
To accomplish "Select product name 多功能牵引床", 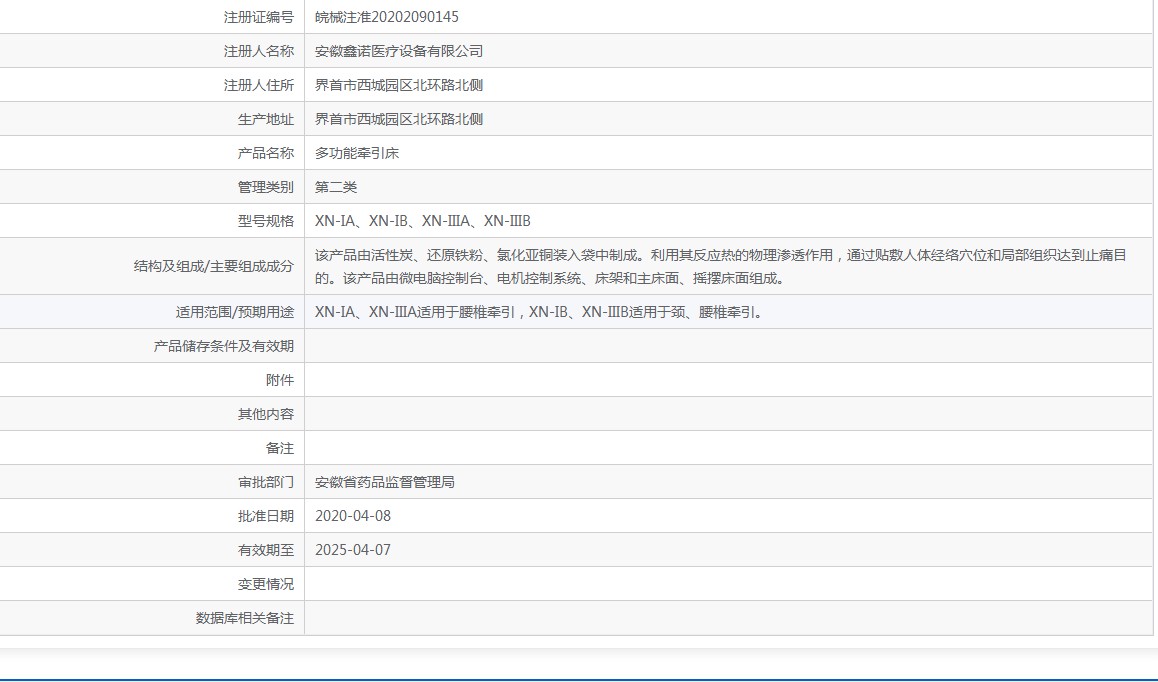I will point(357,153).
